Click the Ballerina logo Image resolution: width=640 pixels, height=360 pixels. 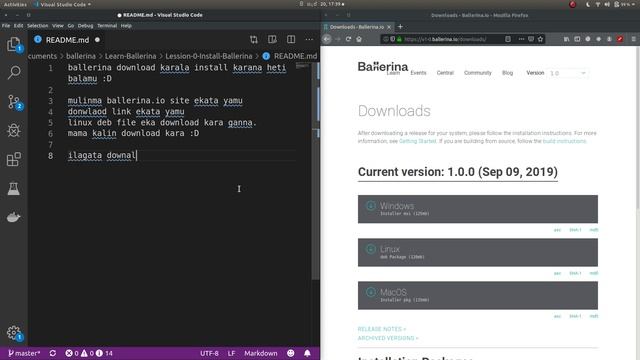[x=383, y=67]
